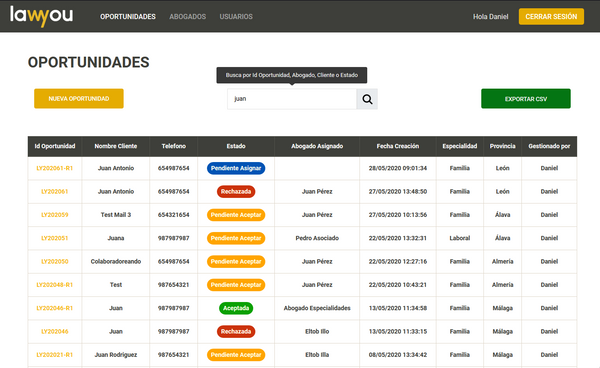Click the Nueva Oportunidad button
Screen dimensions: 600x368
coord(79,99)
